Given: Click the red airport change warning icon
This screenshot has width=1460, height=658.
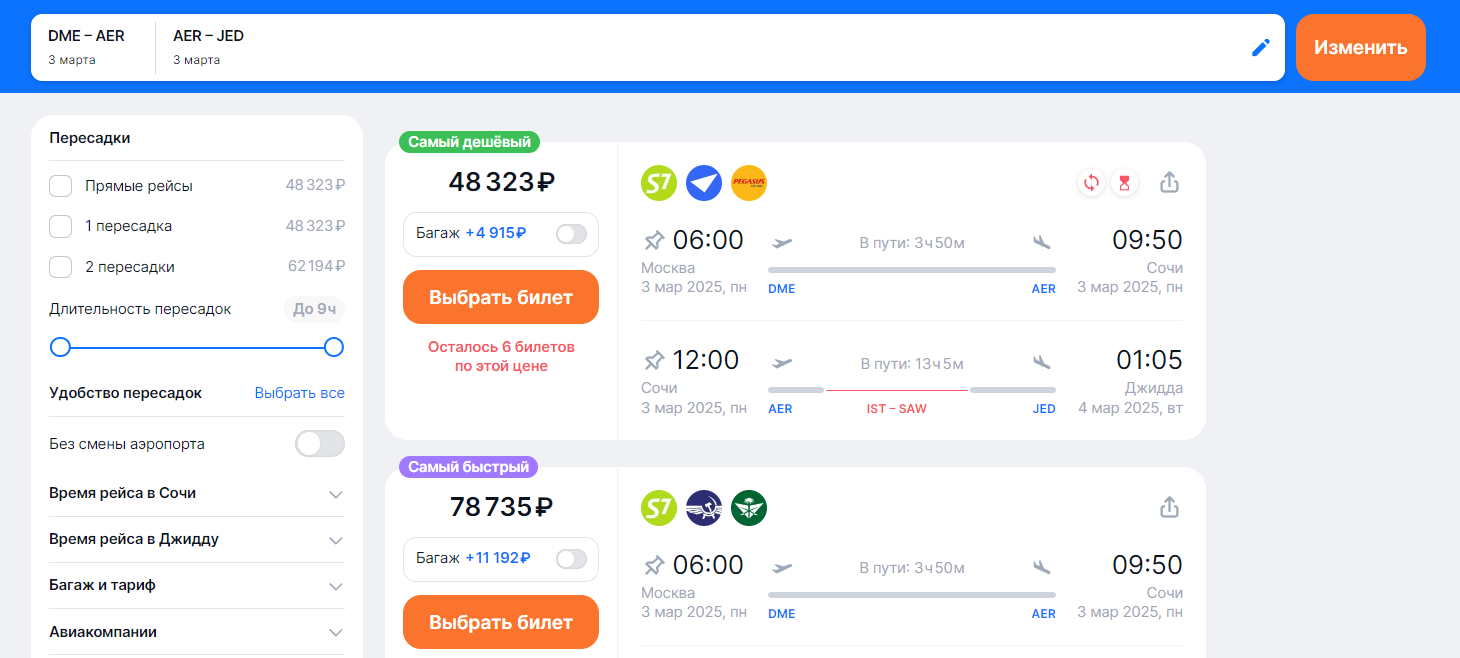Looking at the screenshot, I should click(x=1091, y=183).
